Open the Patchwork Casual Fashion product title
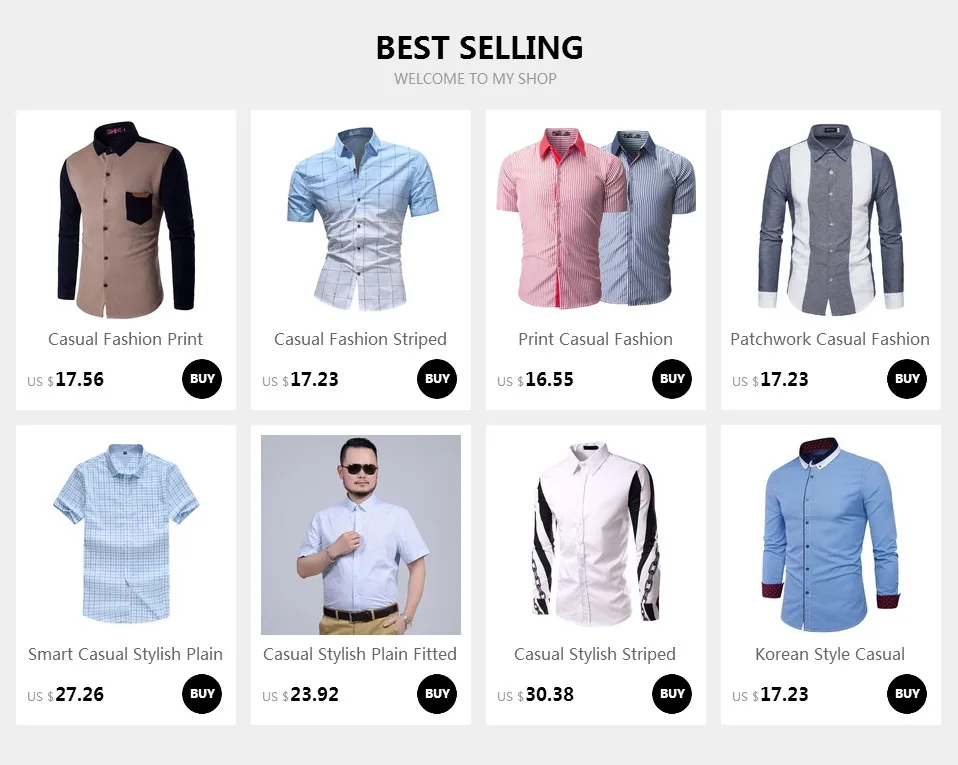The image size is (958, 765). 830,339
